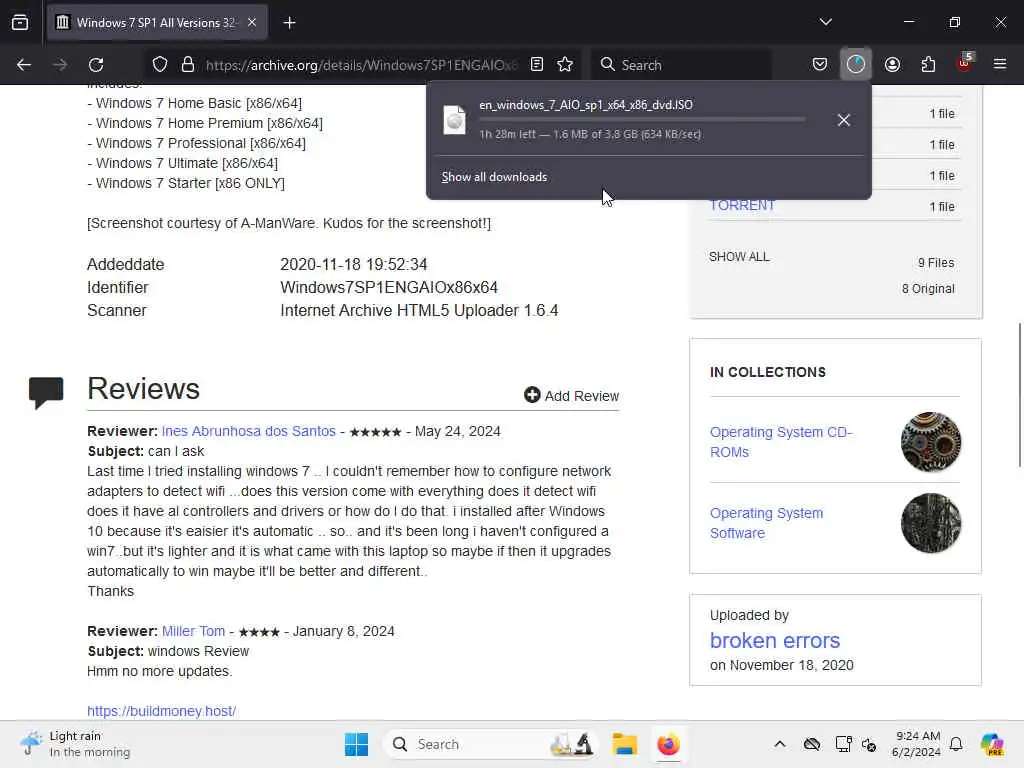The image size is (1024, 768).
Task: Open Operating System Software collection
Action: [x=767, y=523]
